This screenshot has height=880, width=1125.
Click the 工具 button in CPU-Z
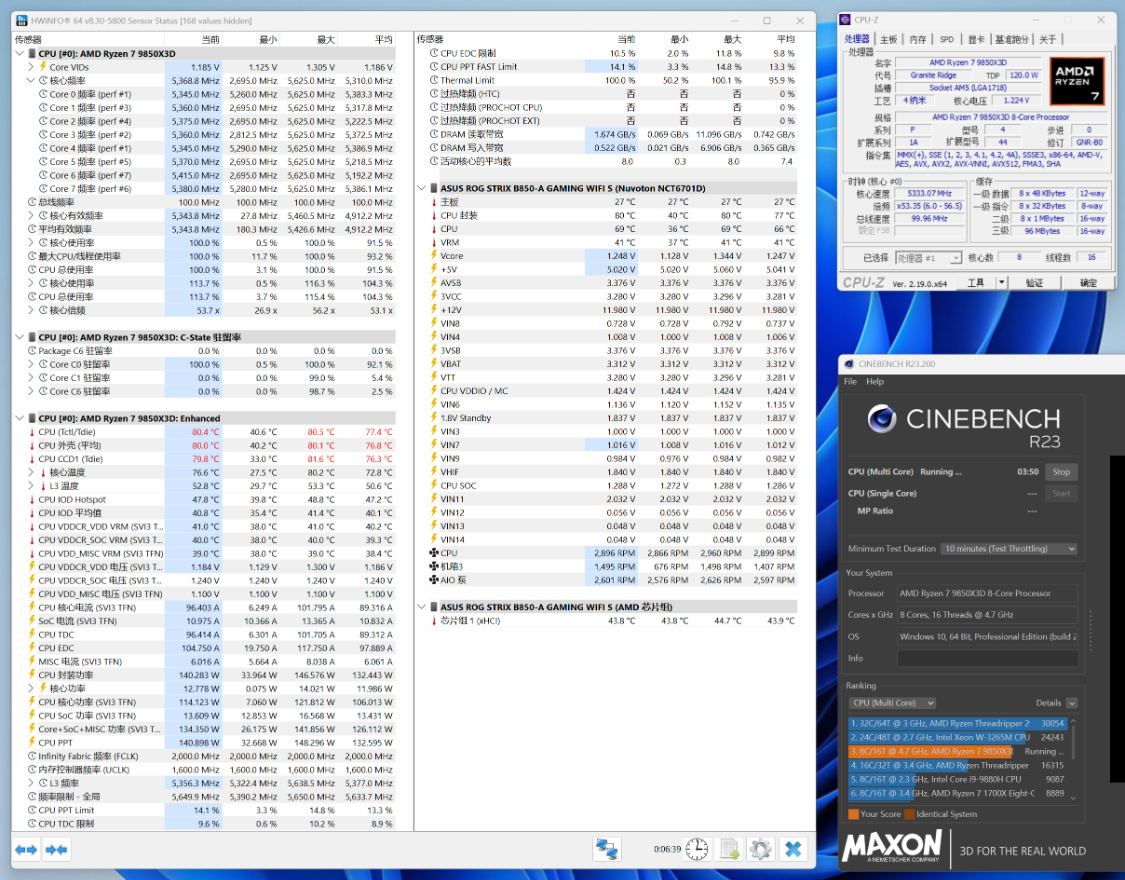(976, 283)
